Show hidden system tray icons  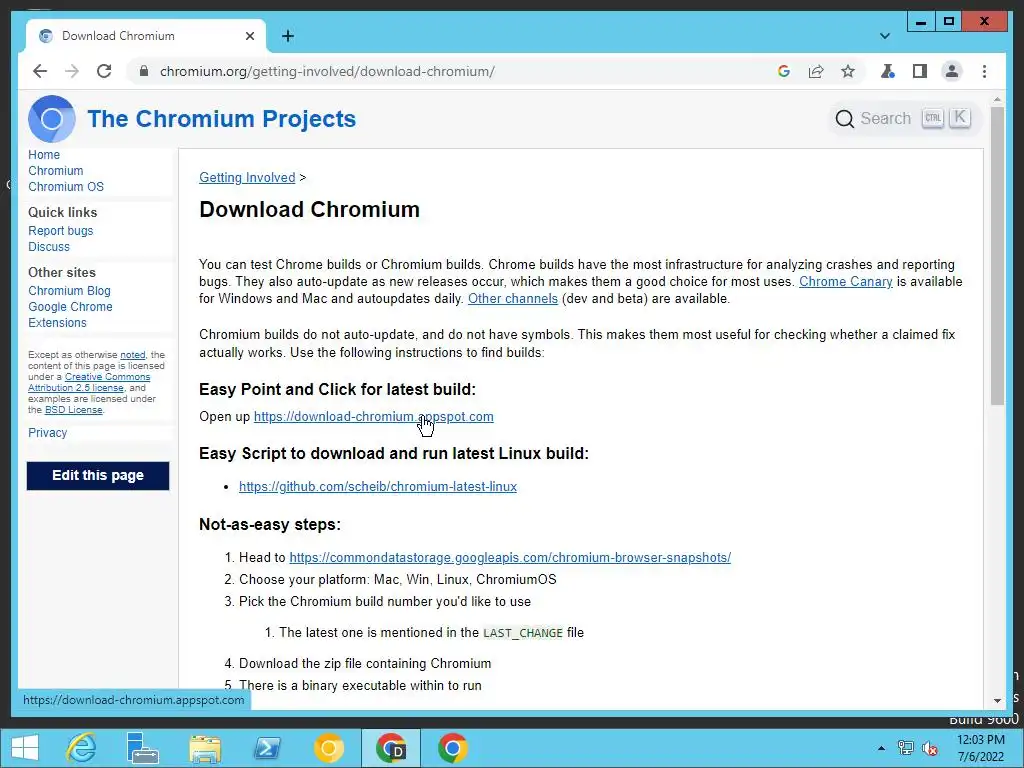coord(881,748)
